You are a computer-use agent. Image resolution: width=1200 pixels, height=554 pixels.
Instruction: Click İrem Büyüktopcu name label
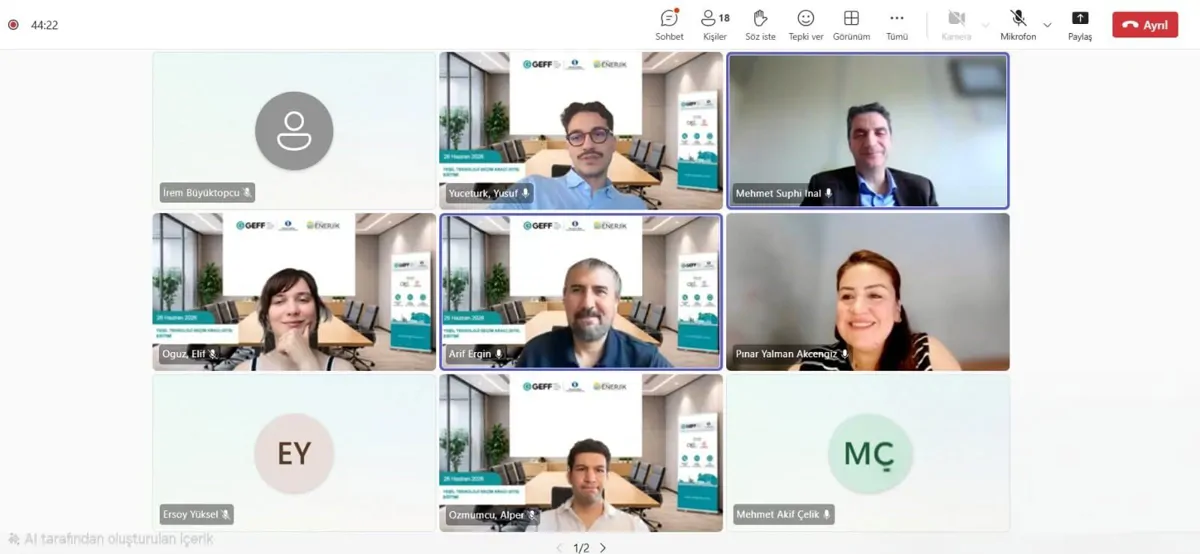[207, 193]
